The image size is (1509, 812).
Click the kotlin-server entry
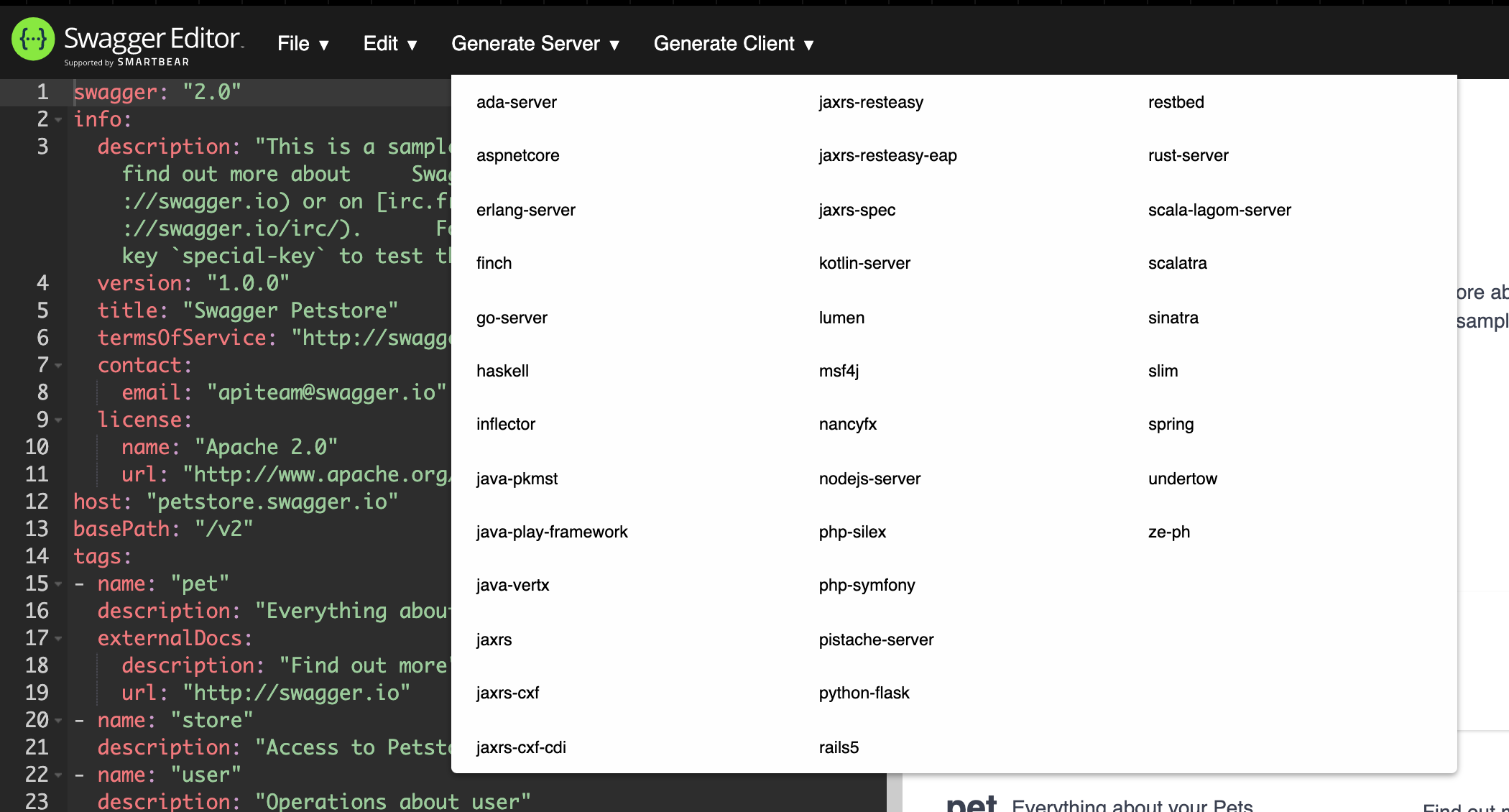[x=864, y=263]
